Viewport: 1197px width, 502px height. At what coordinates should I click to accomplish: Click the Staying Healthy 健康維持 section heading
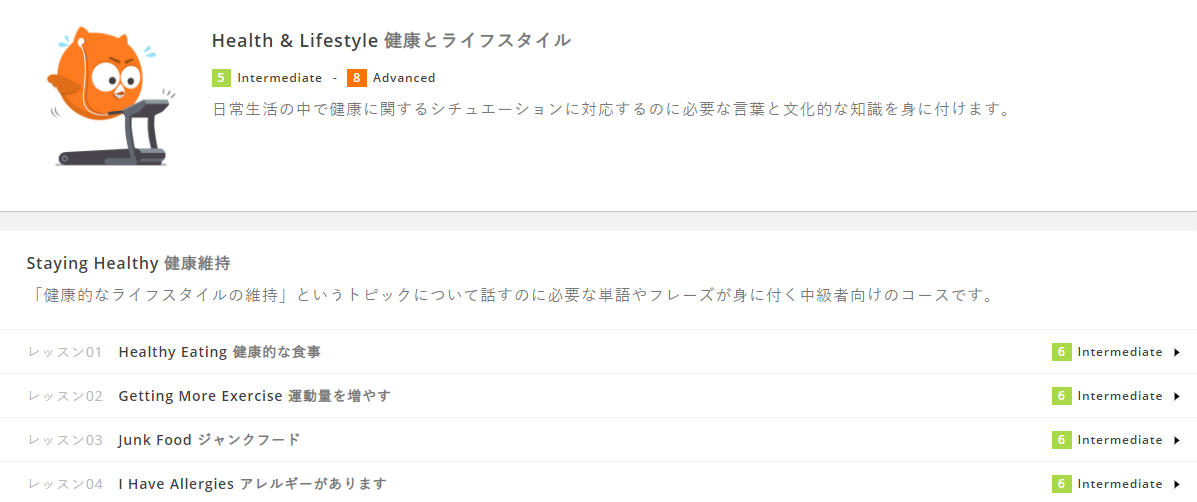(128, 264)
